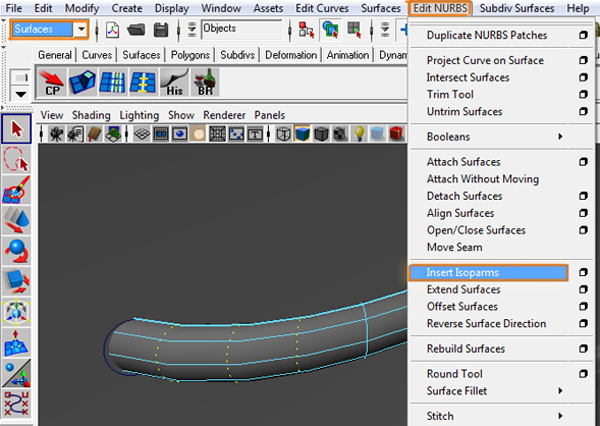Click Select by object type icon
The height and width of the screenshot is (426, 600).
pos(330,29)
